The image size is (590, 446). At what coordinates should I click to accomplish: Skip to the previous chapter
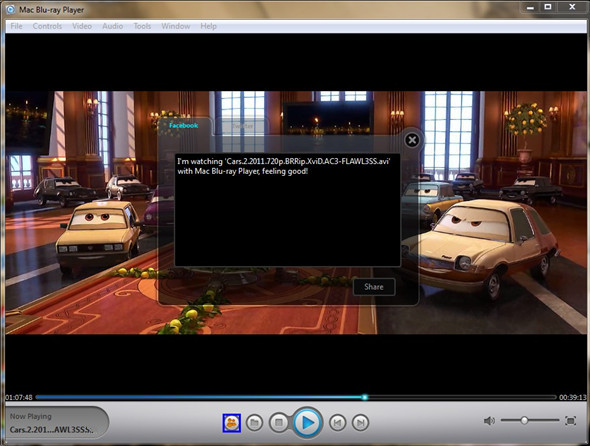coord(337,423)
